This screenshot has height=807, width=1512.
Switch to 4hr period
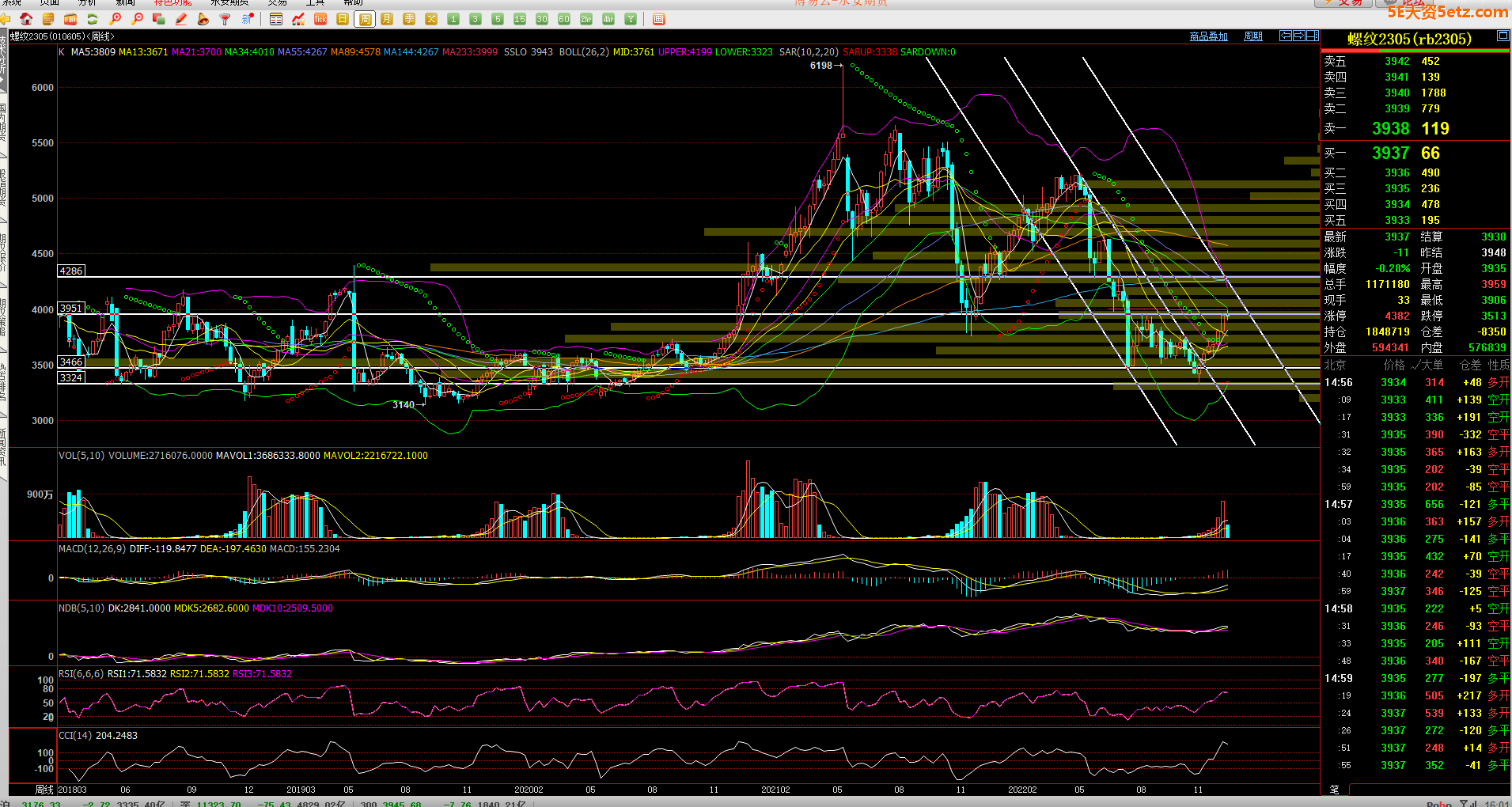click(x=608, y=19)
